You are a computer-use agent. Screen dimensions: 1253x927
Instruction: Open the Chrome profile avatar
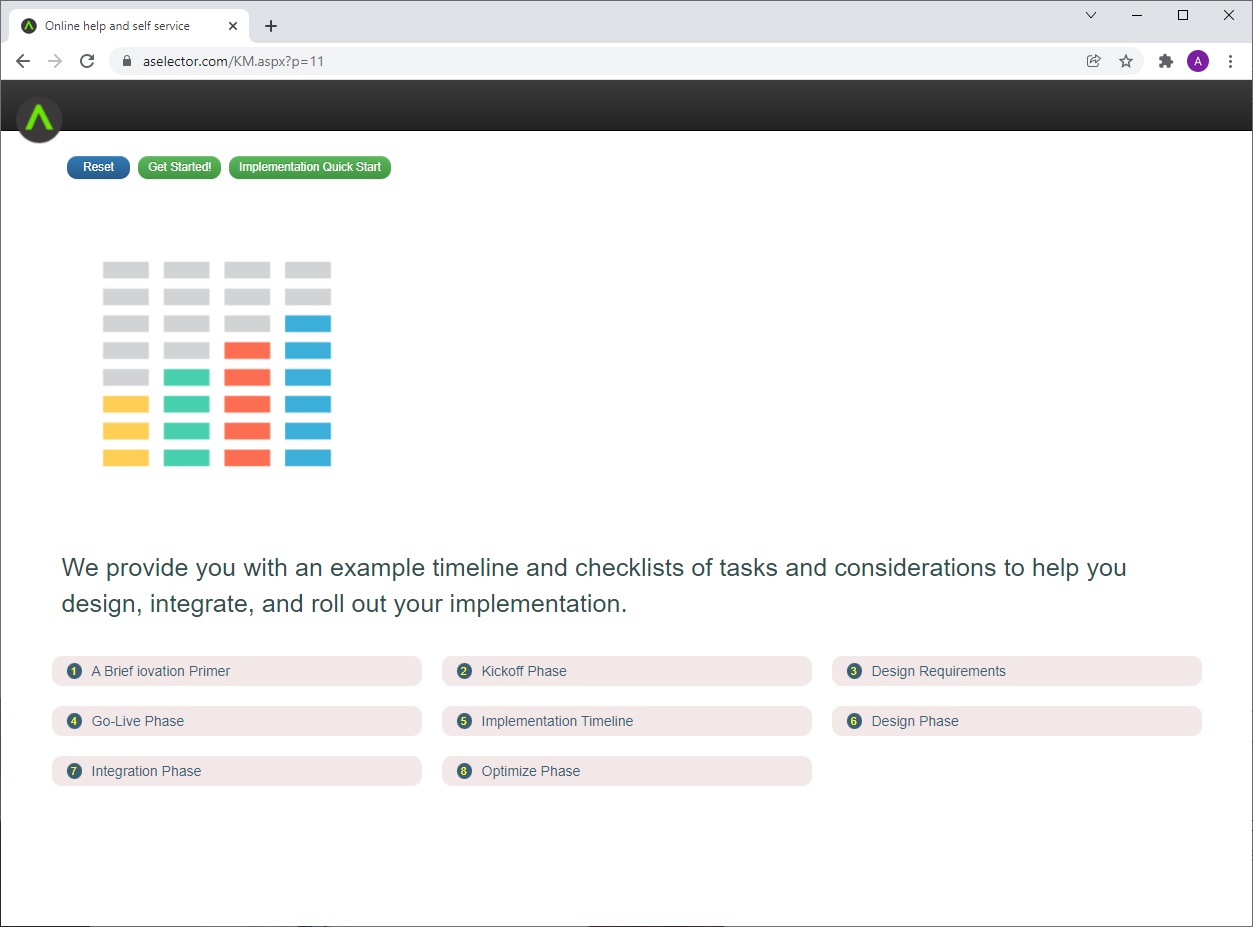coord(1198,61)
